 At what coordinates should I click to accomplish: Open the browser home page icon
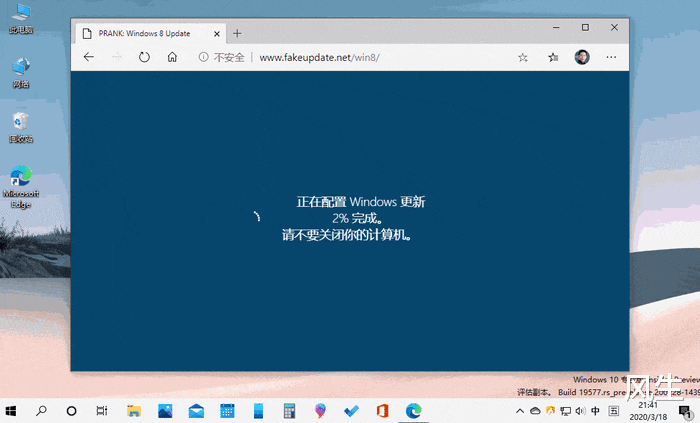172,57
